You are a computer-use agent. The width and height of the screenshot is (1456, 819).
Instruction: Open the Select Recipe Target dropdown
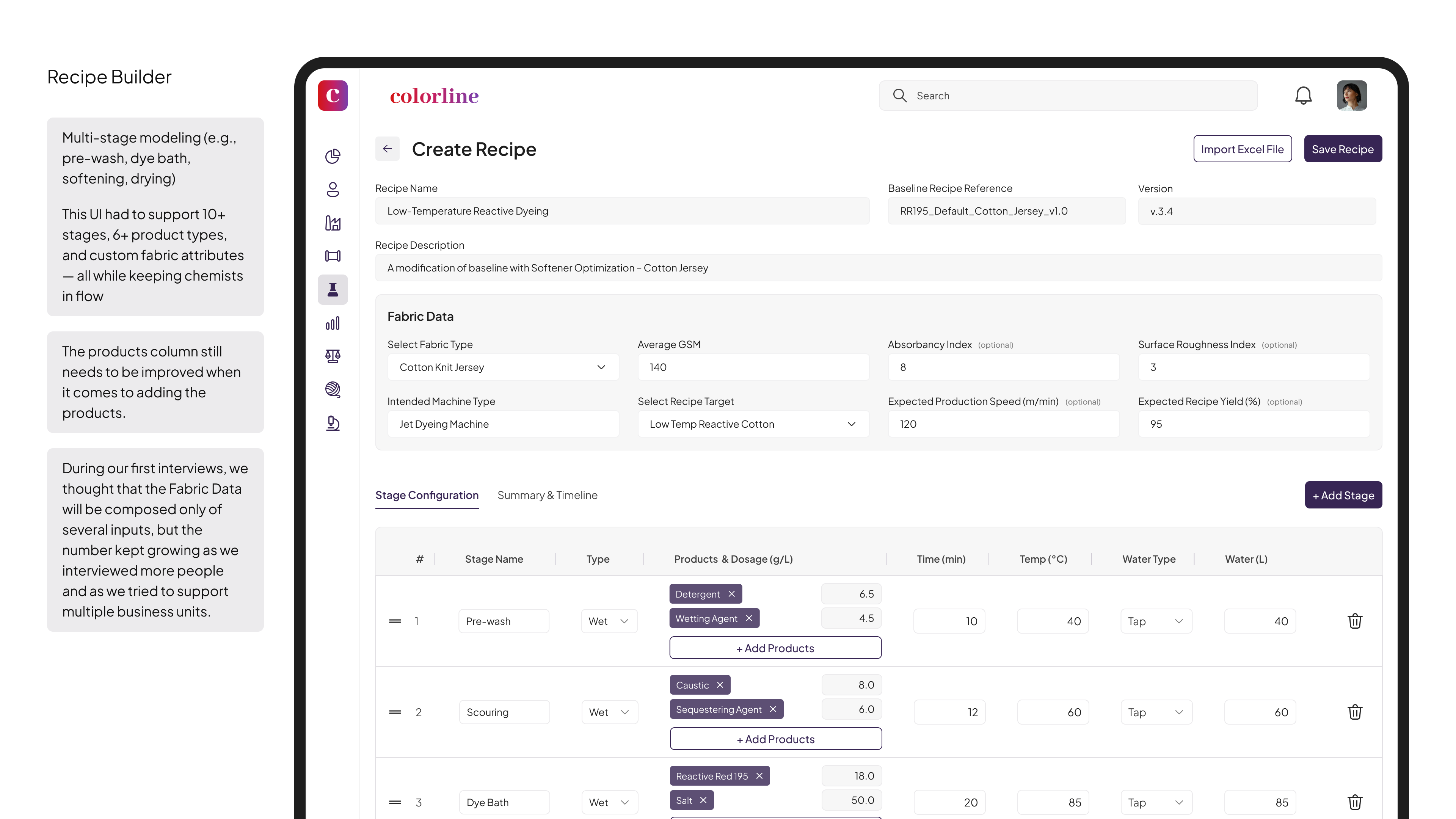(x=753, y=424)
